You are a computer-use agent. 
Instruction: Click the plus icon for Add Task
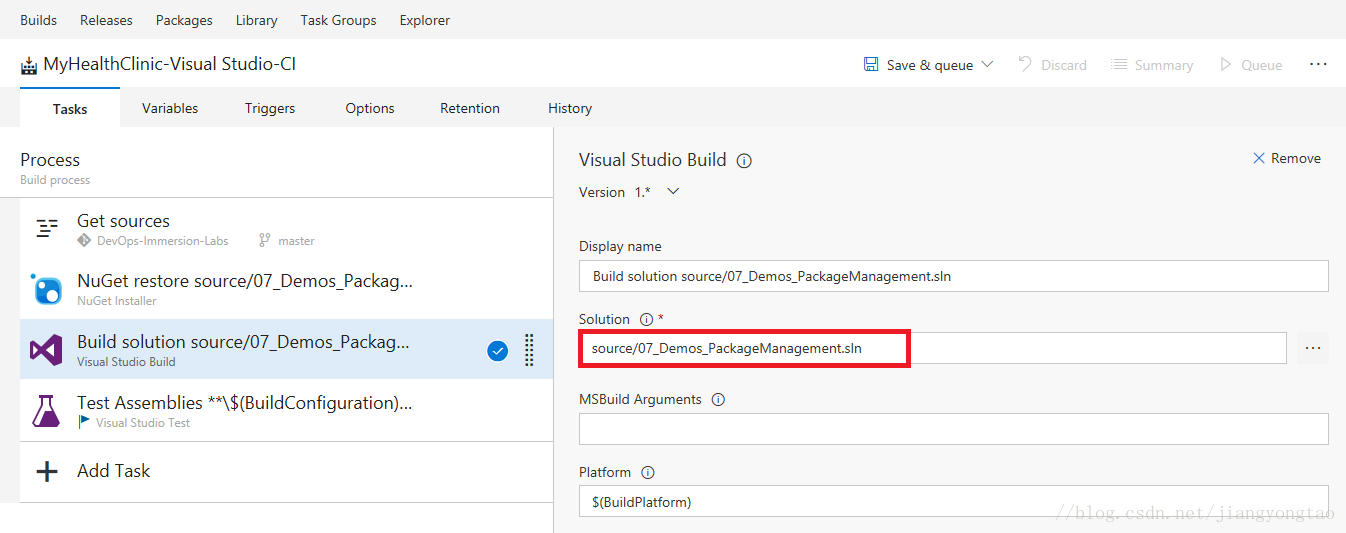point(47,471)
